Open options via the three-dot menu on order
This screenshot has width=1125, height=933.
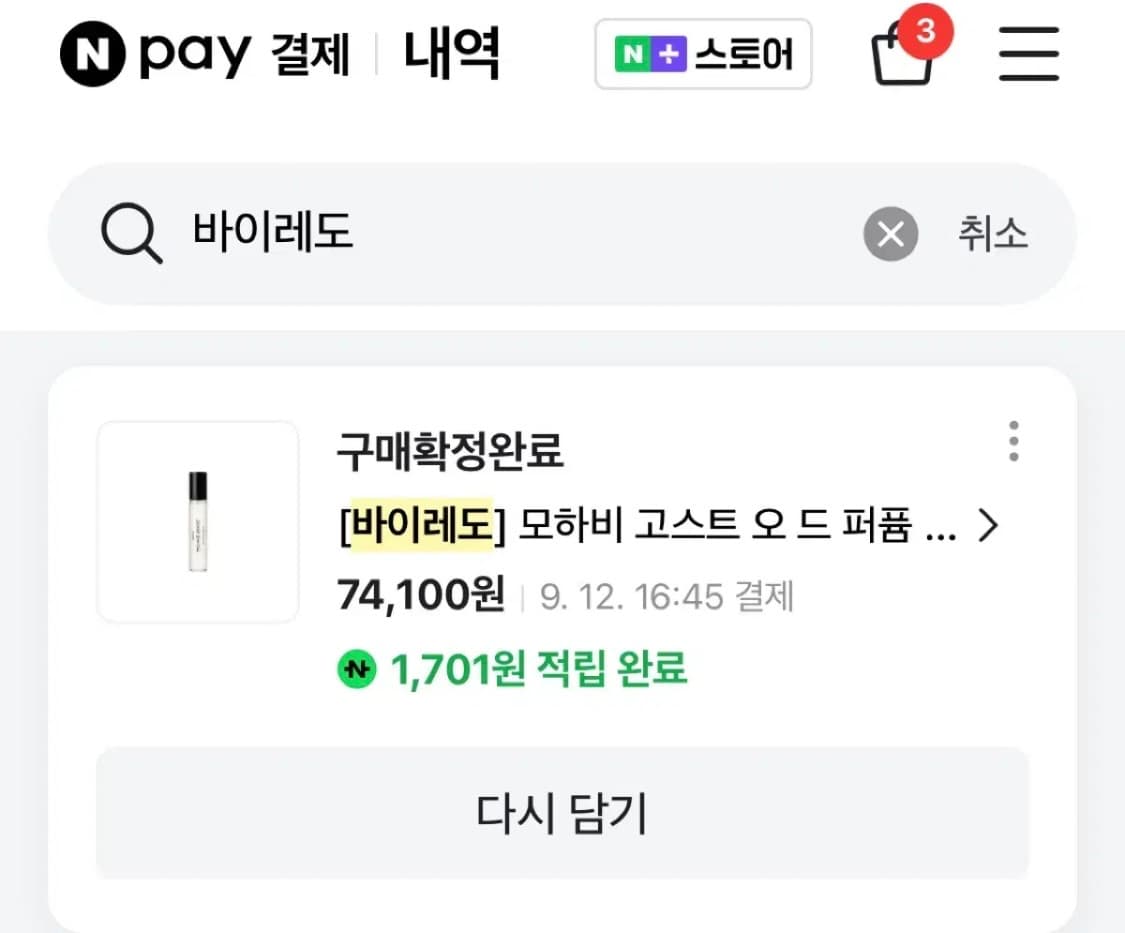tap(1013, 440)
